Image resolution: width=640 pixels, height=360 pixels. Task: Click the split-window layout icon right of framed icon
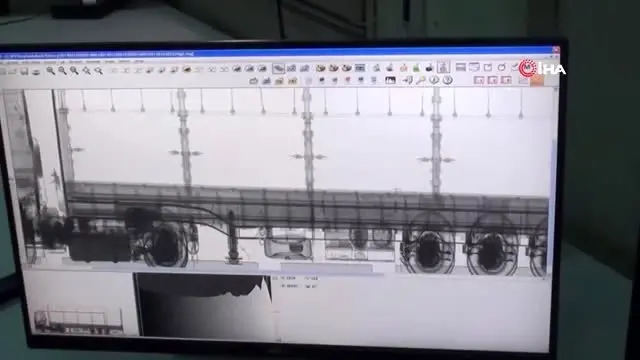461,67
